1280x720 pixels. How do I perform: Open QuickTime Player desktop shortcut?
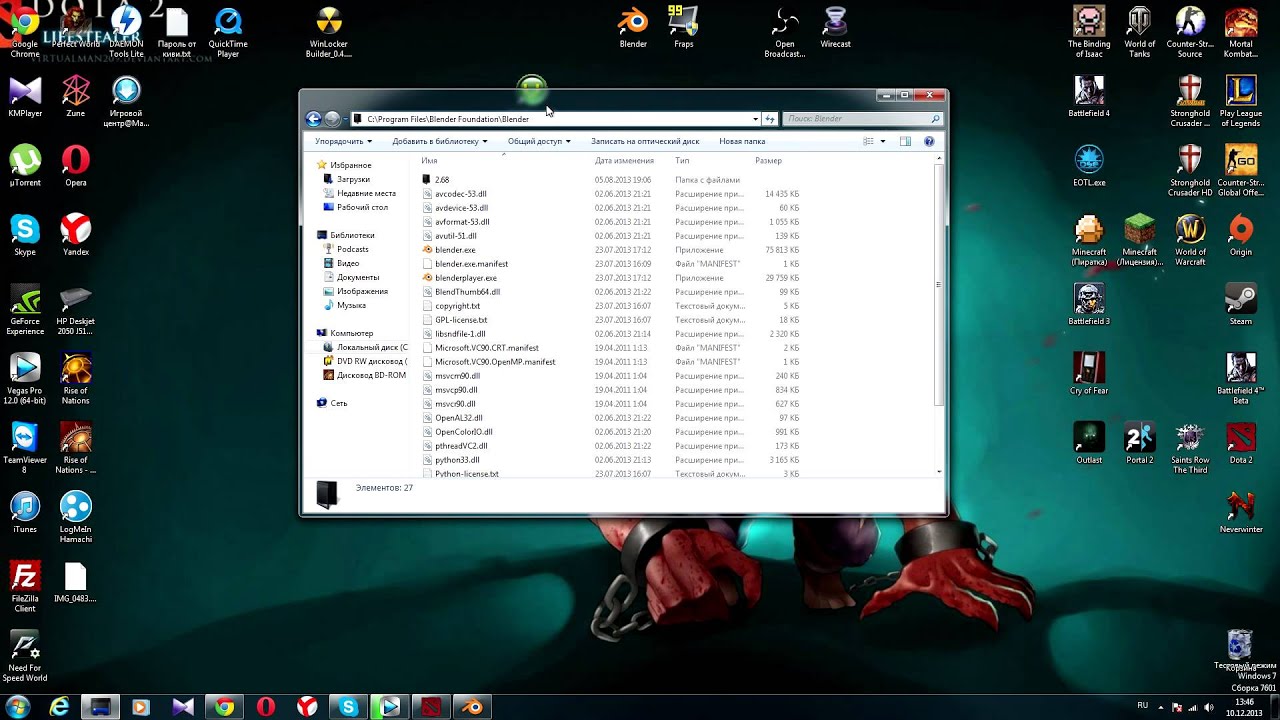(x=228, y=31)
